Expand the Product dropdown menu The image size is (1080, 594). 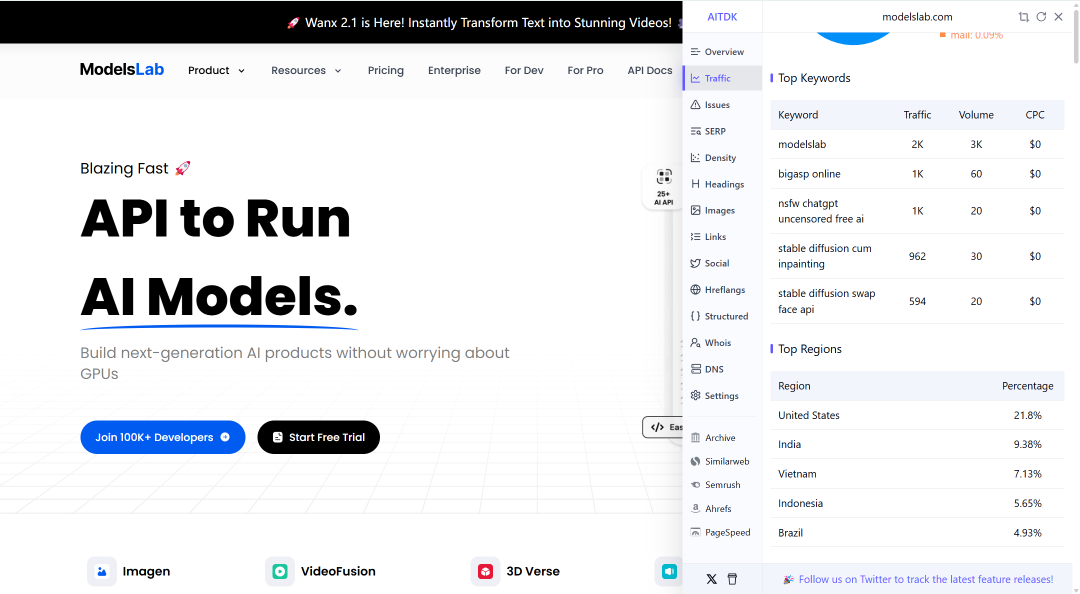[x=216, y=70]
